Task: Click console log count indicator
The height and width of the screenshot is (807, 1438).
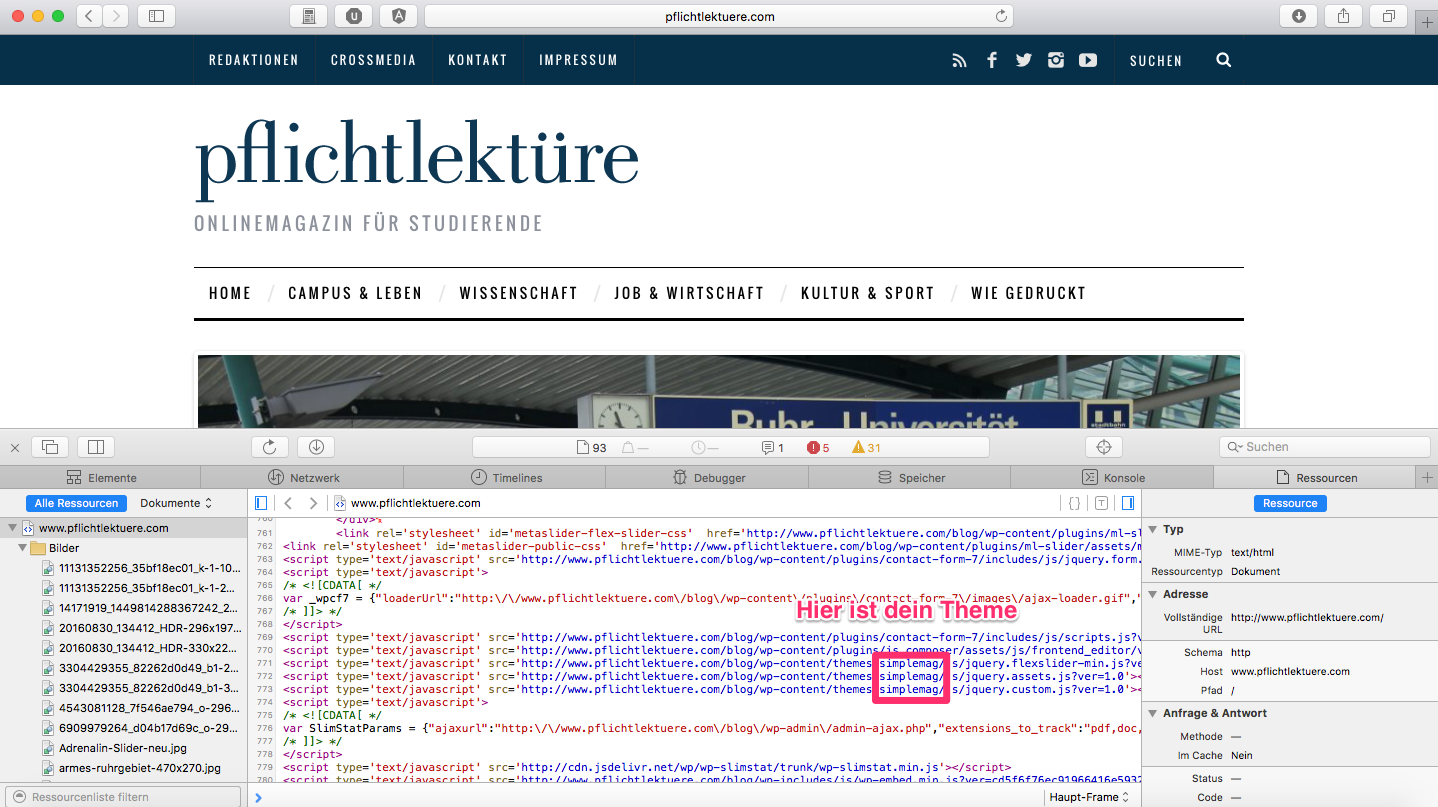Action: 773,447
